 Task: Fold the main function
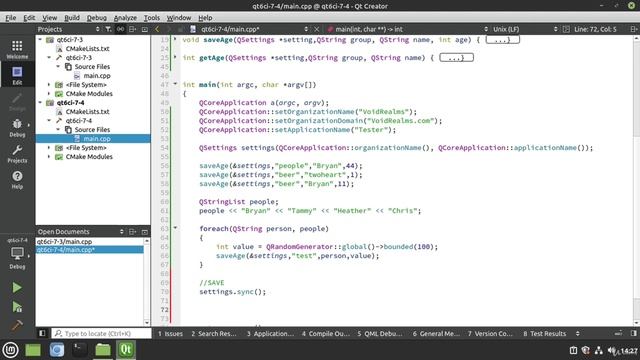pos(176,84)
